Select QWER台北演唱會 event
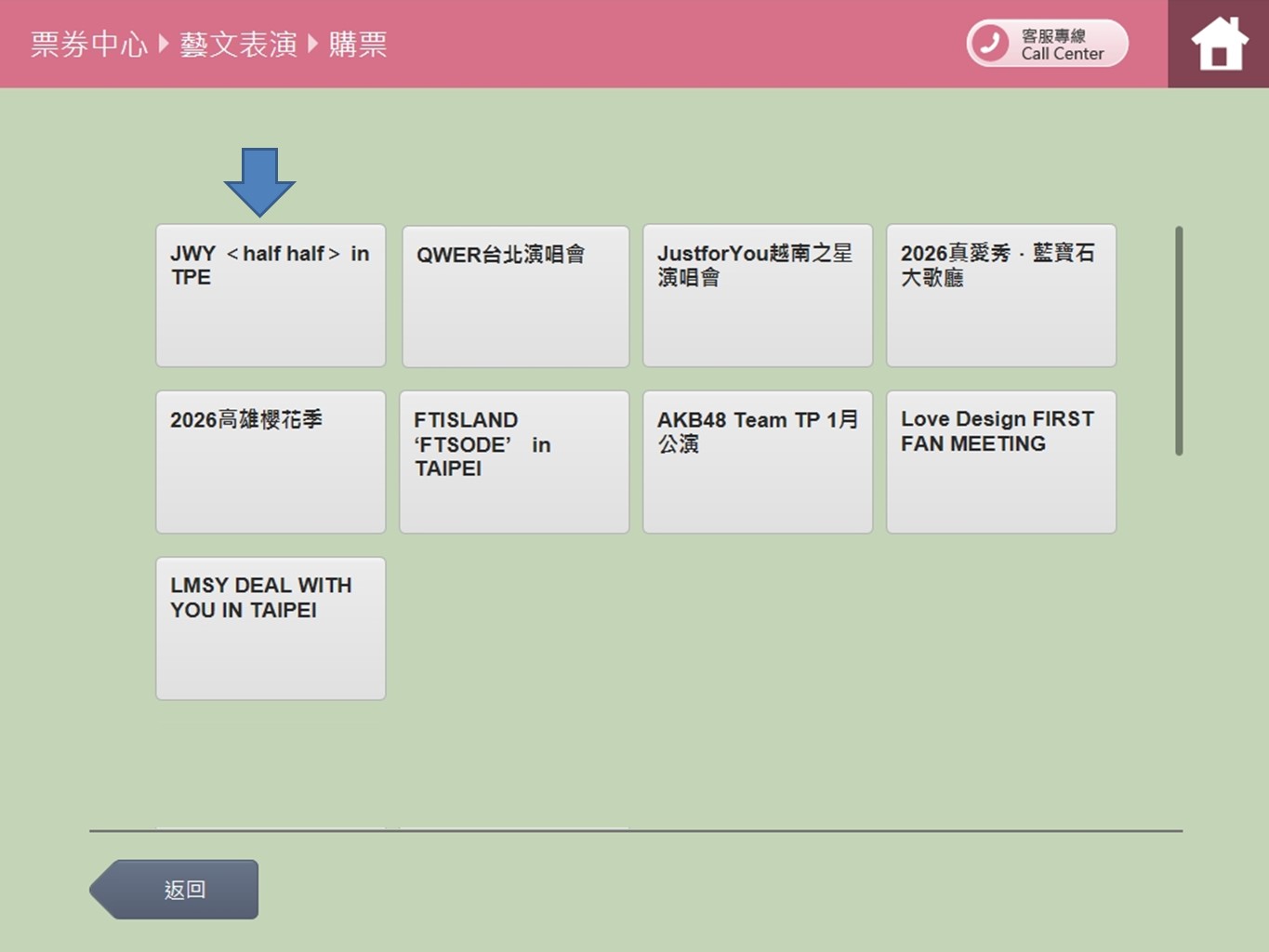The height and width of the screenshot is (952, 1269). click(x=515, y=296)
